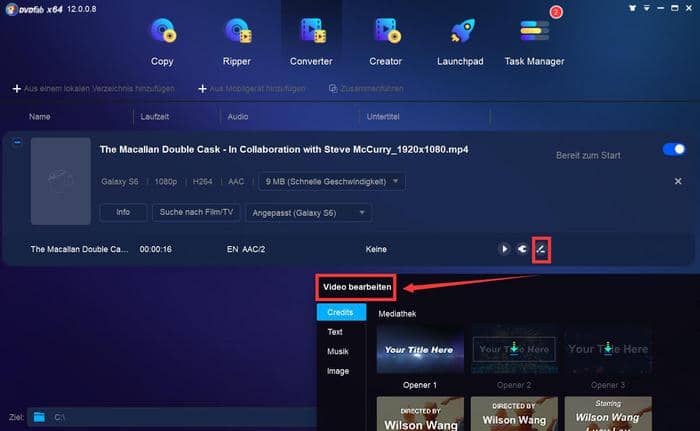Open the Task Manager
Screen dimensions: 700x431
pyautogui.click(x=534, y=42)
